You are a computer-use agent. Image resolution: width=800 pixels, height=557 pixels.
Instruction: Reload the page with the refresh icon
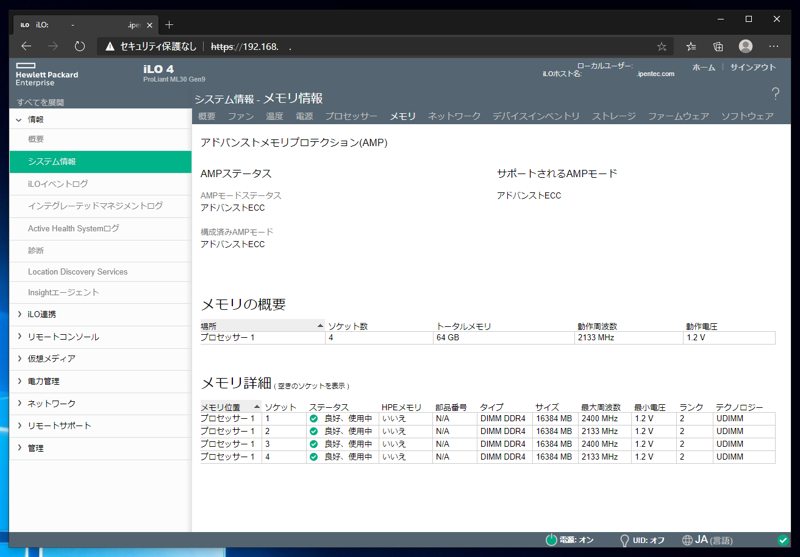pyautogui.click(x=80, y=46)
